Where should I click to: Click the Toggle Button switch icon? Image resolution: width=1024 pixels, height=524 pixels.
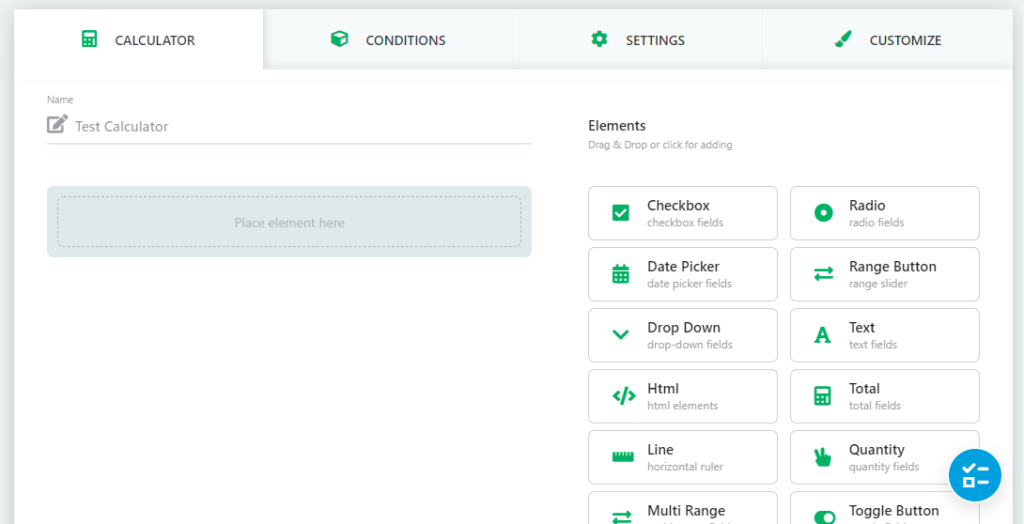(825, 517)
